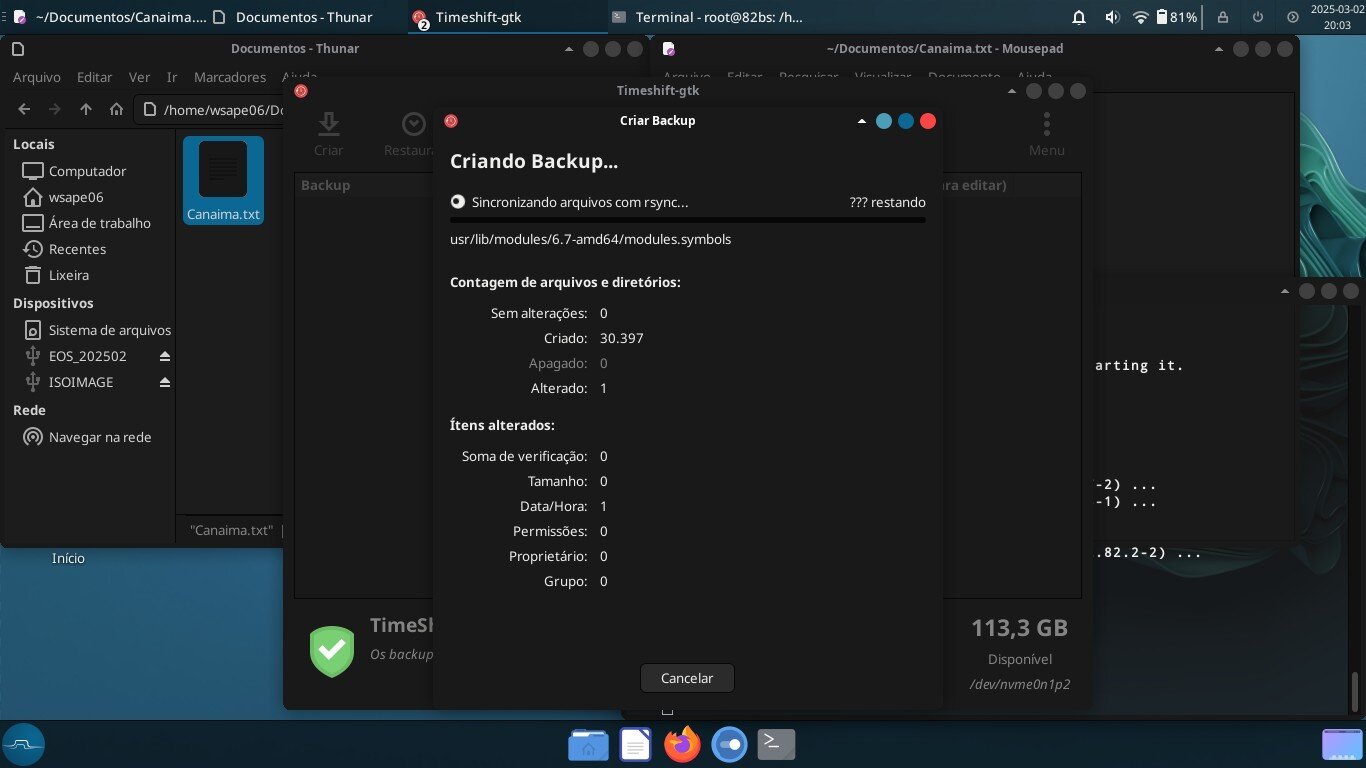Click the workspace switcher at bottom-right

[x=1341, y=744]
